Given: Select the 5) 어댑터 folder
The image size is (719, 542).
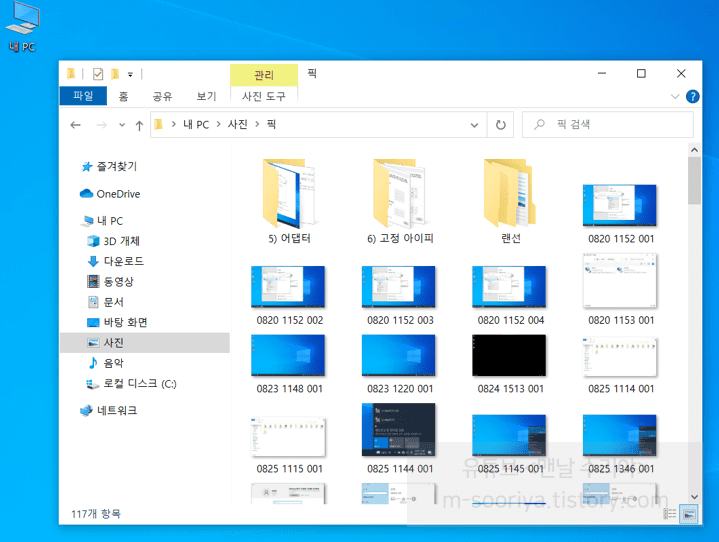Looking at the screenshot, I should pos(289,200).
